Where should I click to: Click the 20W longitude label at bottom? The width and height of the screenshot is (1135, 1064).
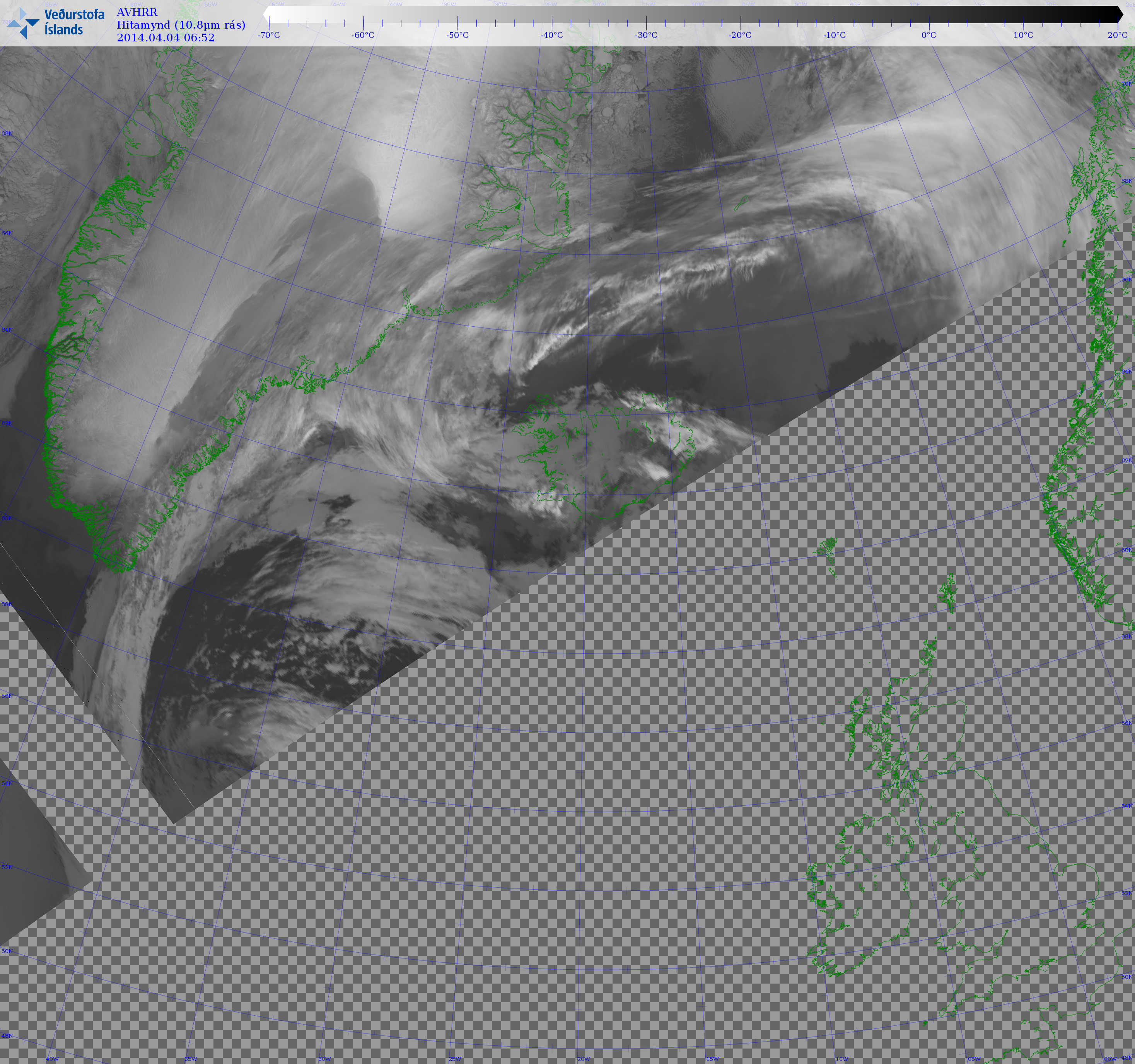point(584,1059)
